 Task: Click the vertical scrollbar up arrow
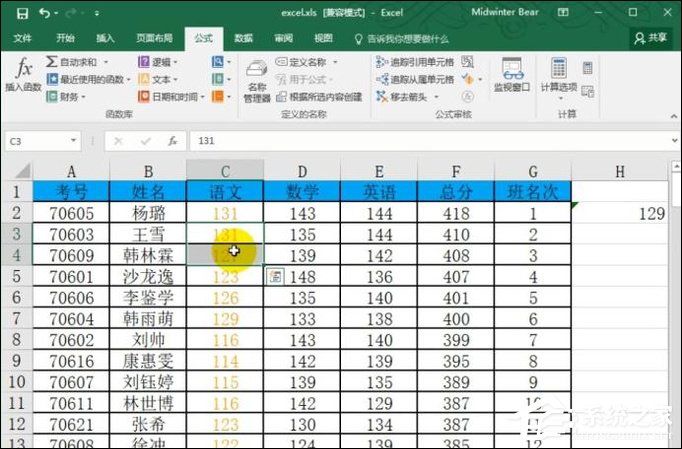677,166
